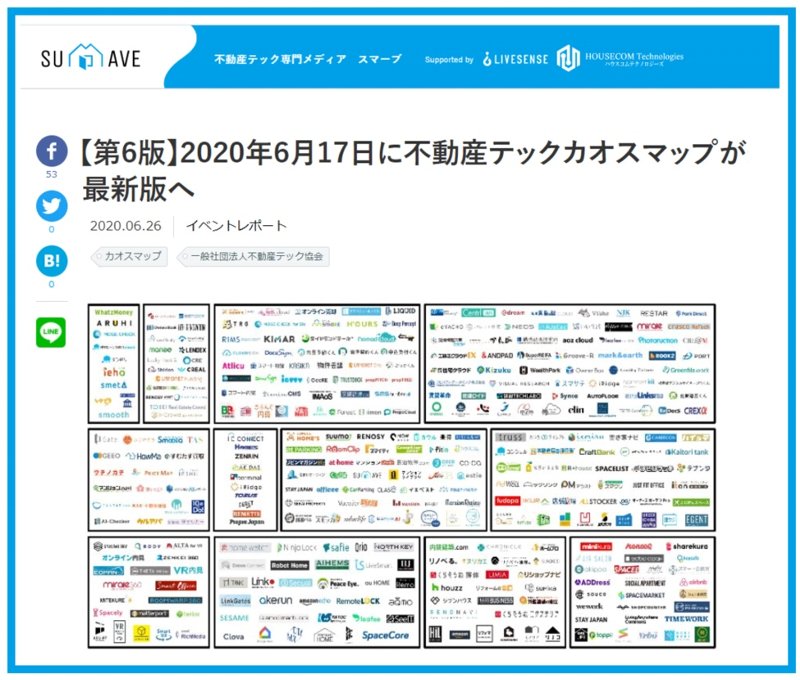Open the イベントレポート category link
The image size is (800, 680).
click(x=236, y=225)
